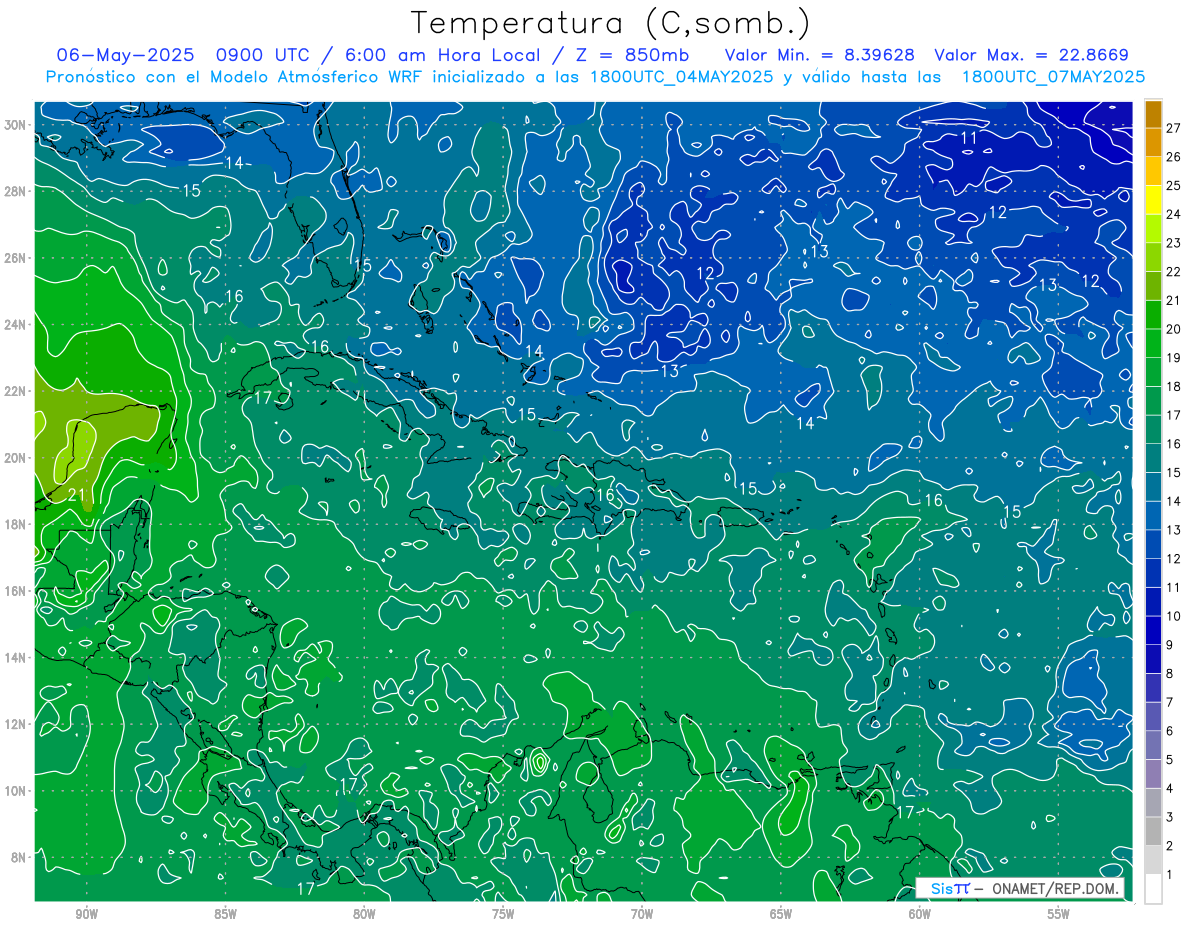The height and width of the screenshot is (927, 1200).
Task: Click the legend value "23"
Action: [1173, 243]
